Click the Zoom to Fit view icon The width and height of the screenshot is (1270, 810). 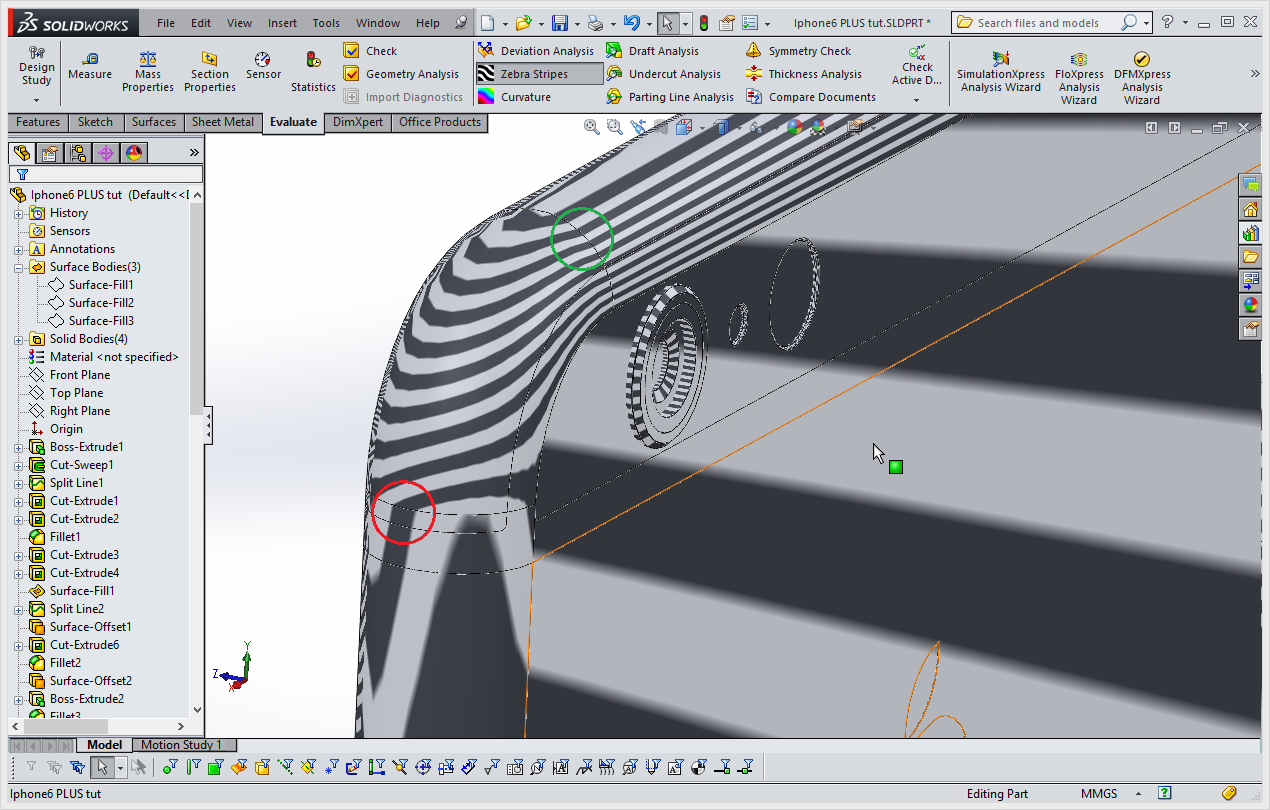[592, 127]
